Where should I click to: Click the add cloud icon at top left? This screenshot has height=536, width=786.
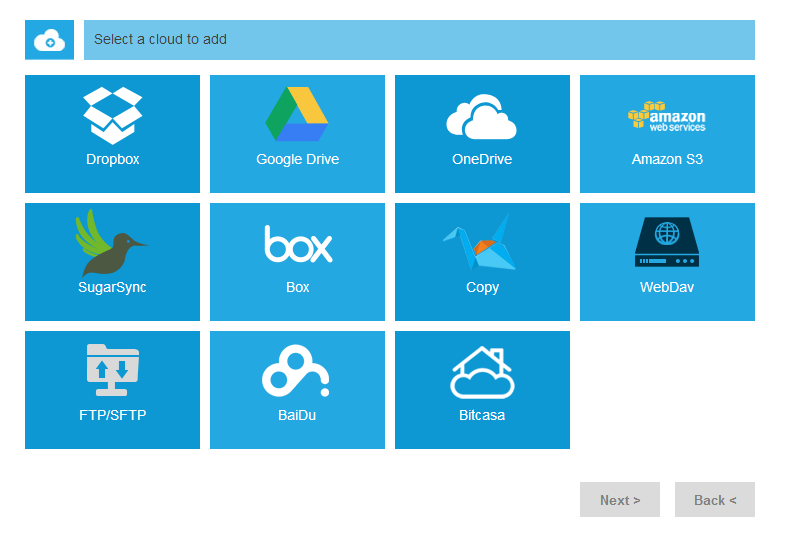(50, 40)
